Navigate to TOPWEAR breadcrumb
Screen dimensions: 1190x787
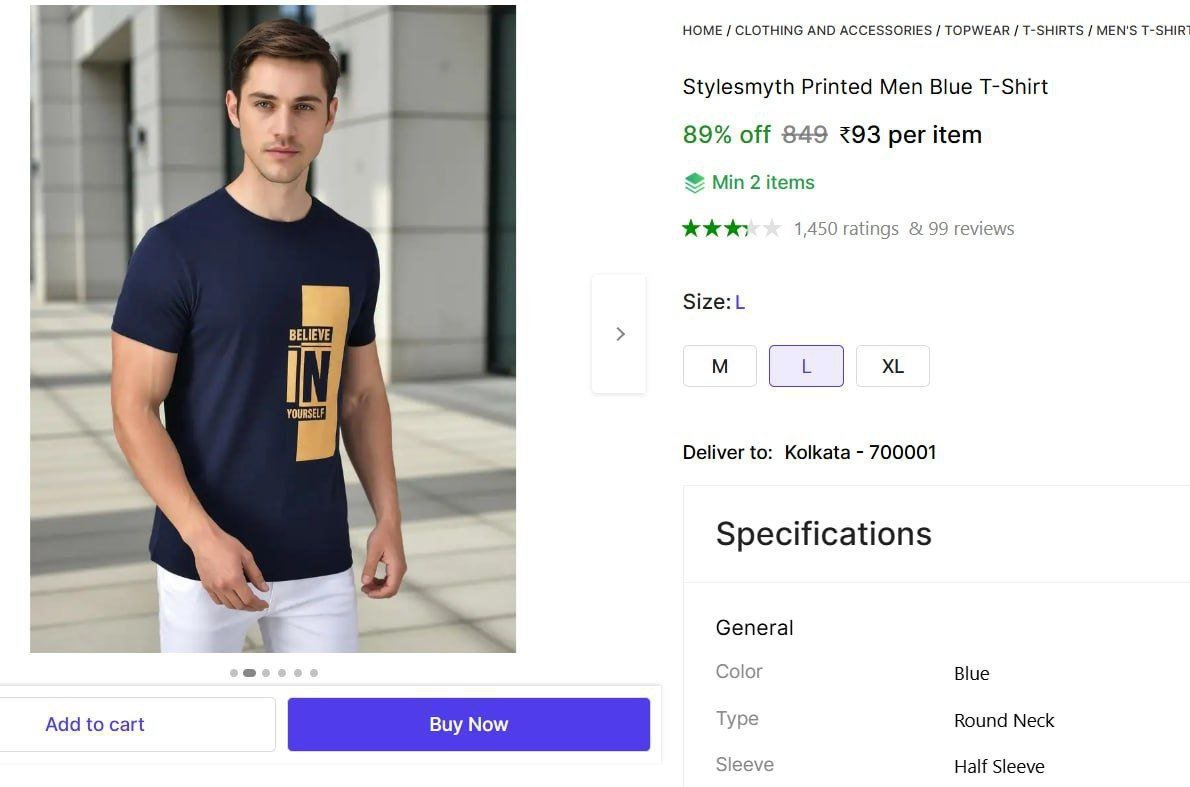977,31
